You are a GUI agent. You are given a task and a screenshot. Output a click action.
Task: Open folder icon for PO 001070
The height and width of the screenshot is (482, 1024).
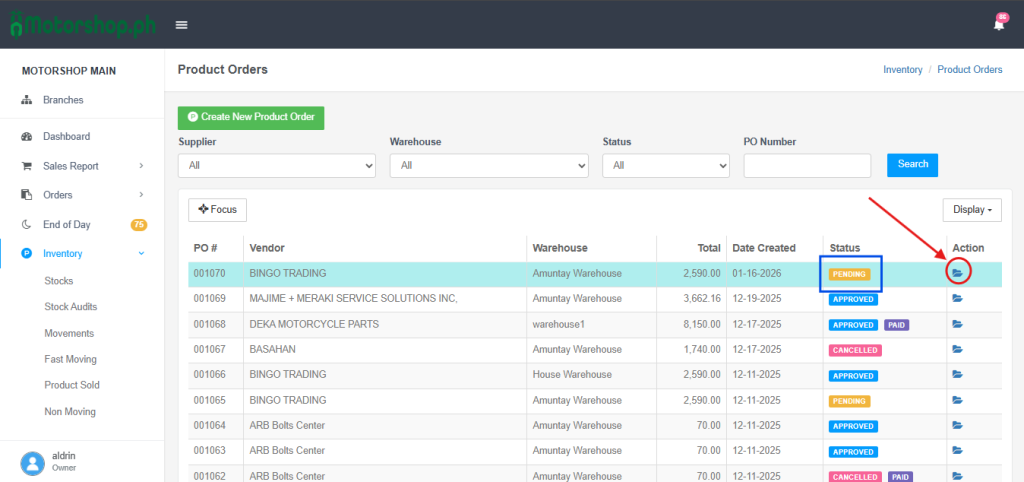pos(957,273)
